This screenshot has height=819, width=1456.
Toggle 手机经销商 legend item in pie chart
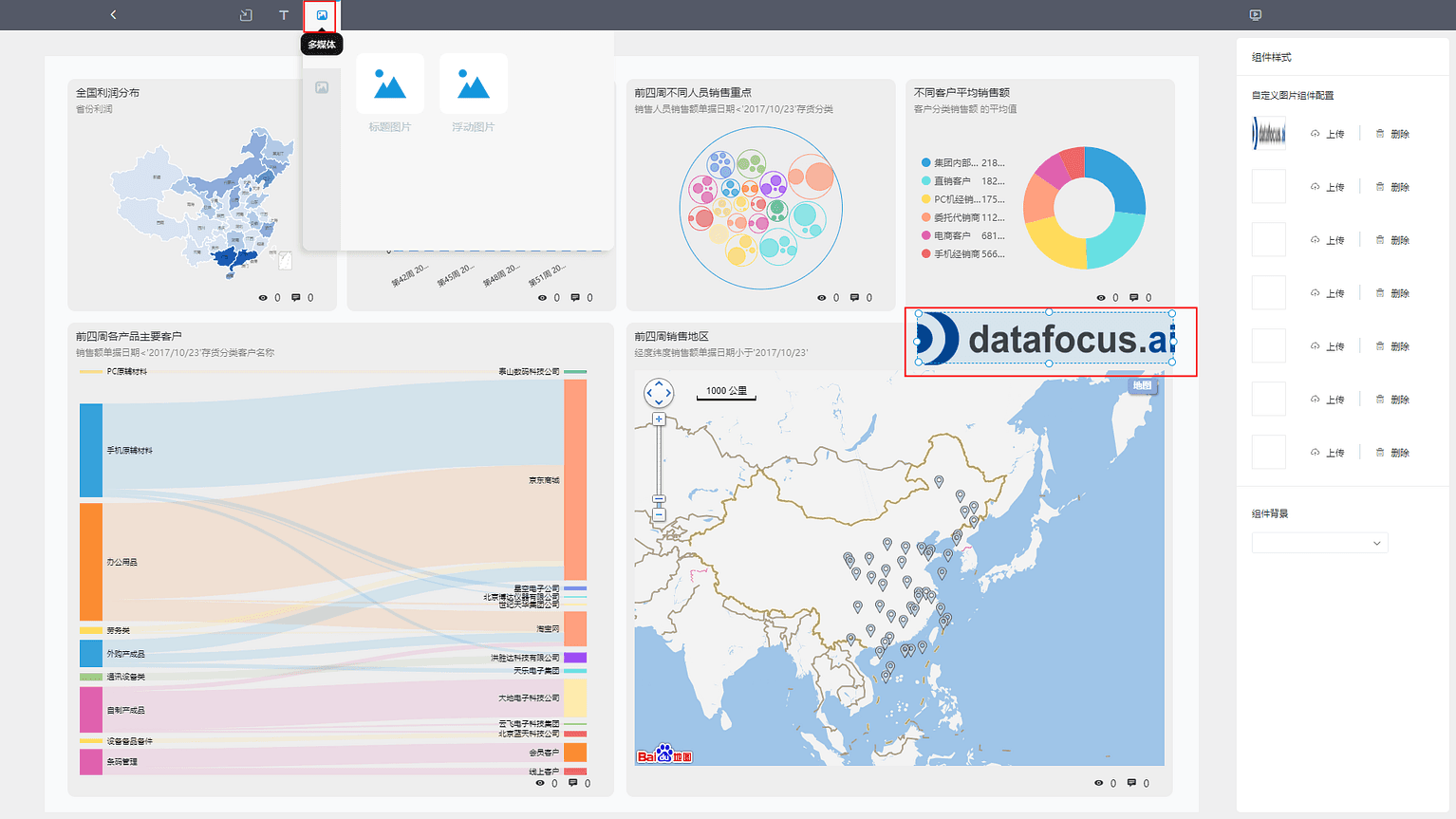coord(962,253)
